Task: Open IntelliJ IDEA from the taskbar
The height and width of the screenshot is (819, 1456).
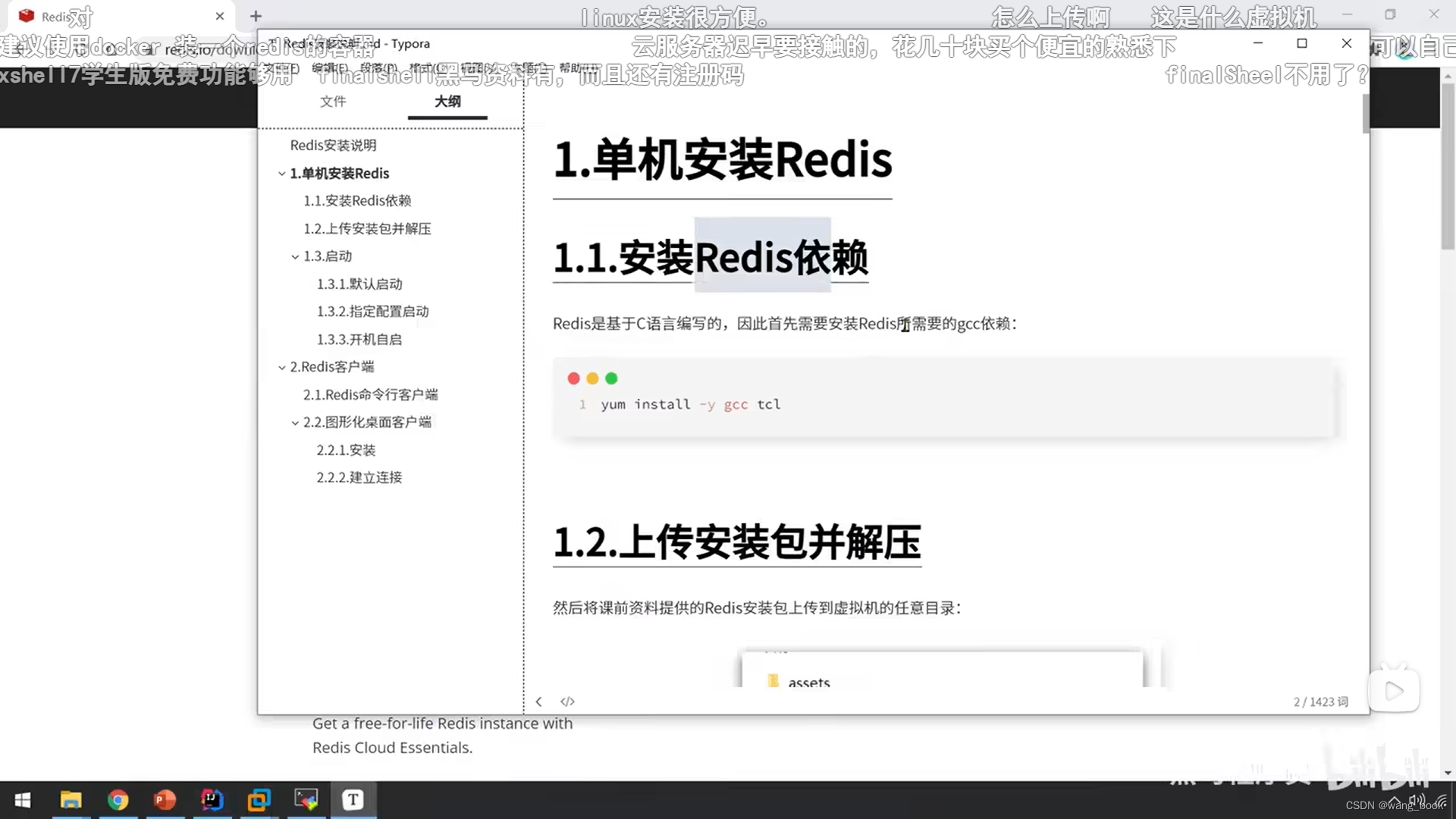Action: [212, 800]
